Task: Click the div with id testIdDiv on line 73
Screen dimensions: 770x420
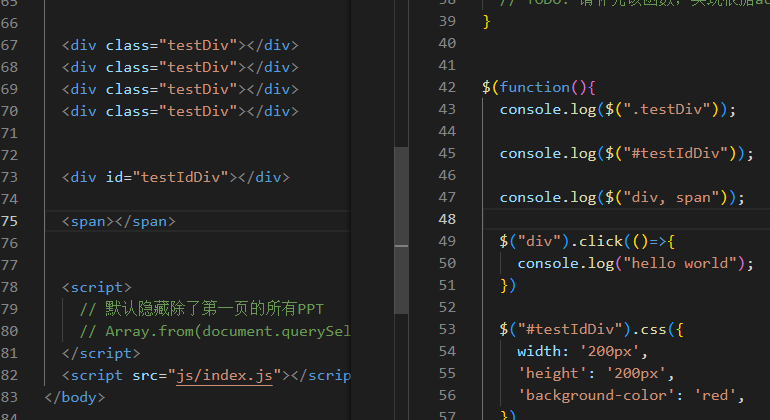Action: pos(175,177)
